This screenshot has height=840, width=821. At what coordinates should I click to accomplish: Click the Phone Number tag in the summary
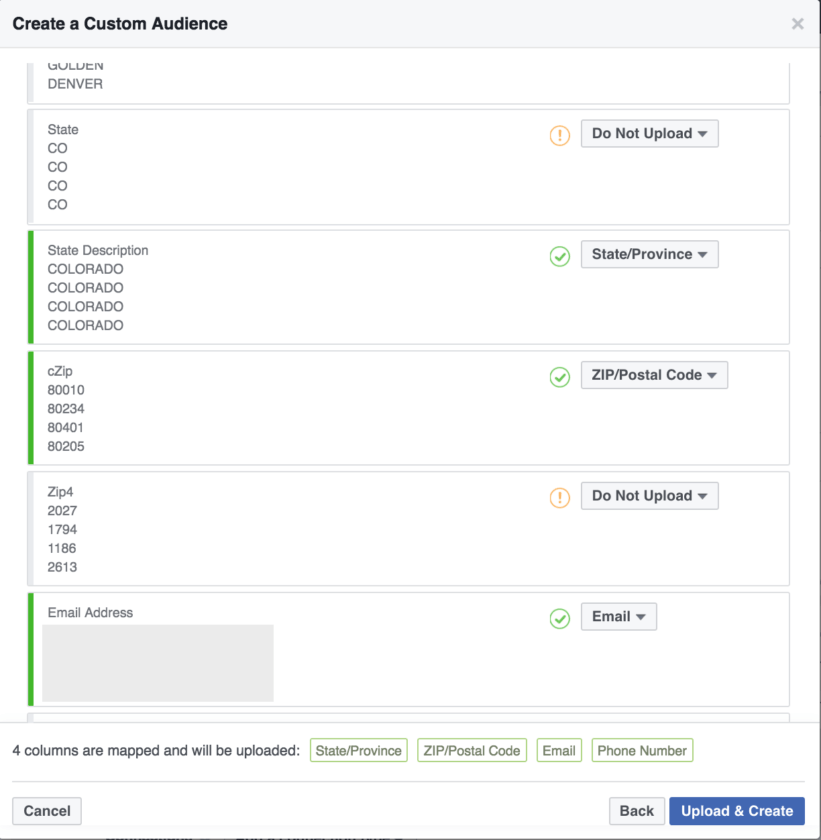[642, 750]
